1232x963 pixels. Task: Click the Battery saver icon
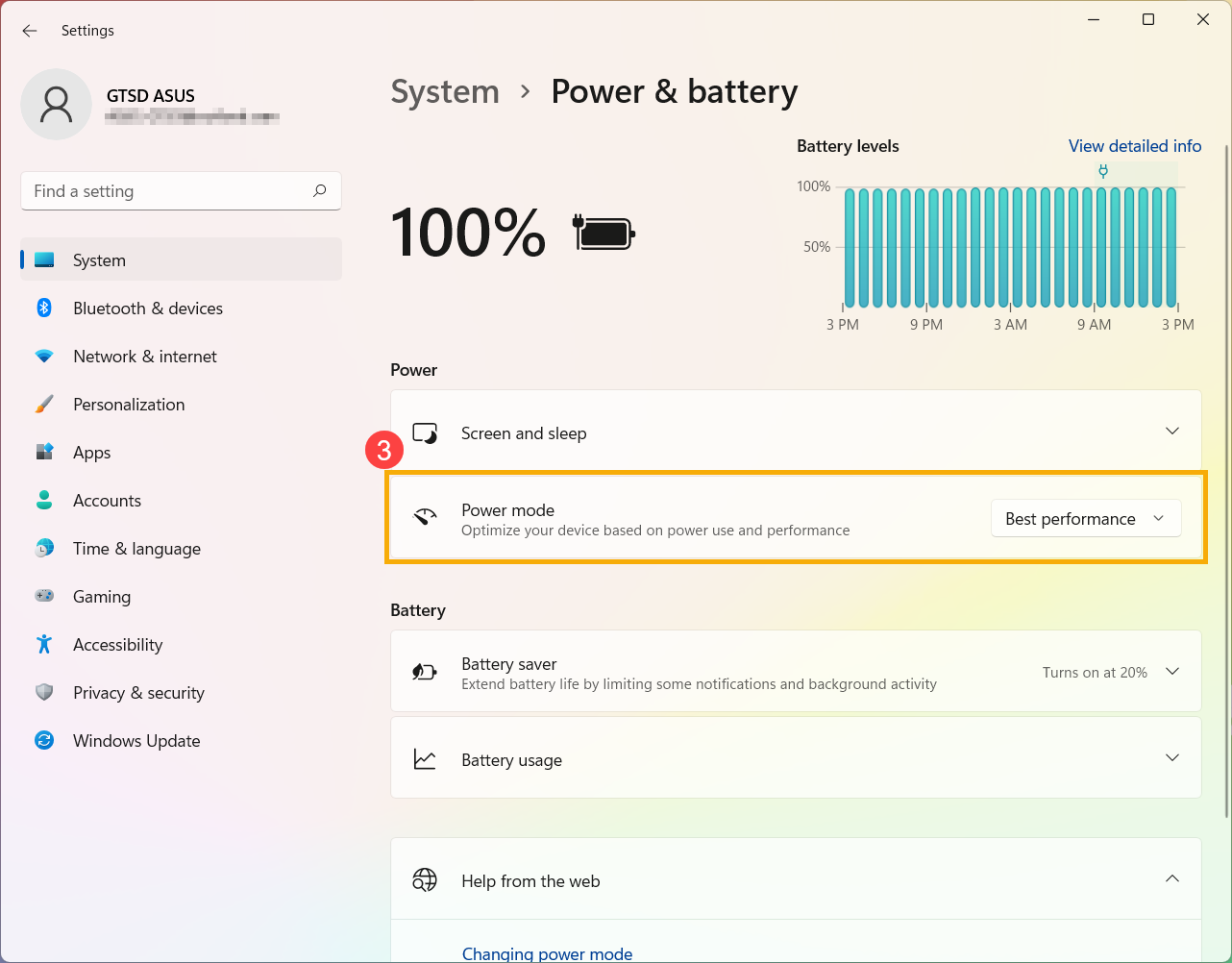tap(424, 672)
